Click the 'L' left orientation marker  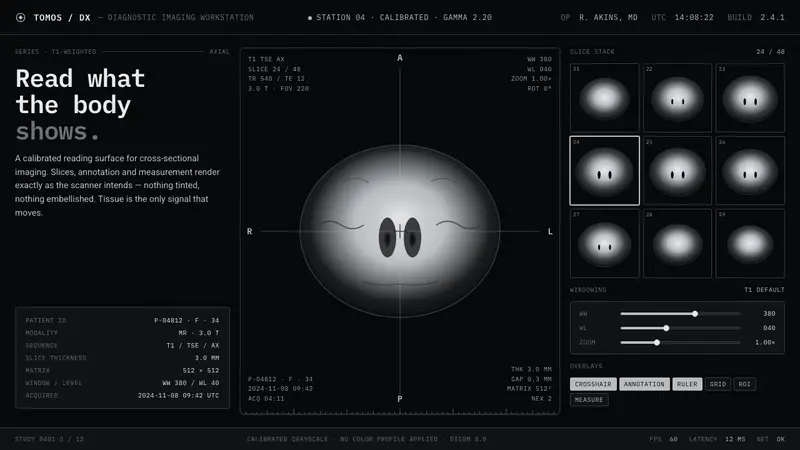[550, 232]
